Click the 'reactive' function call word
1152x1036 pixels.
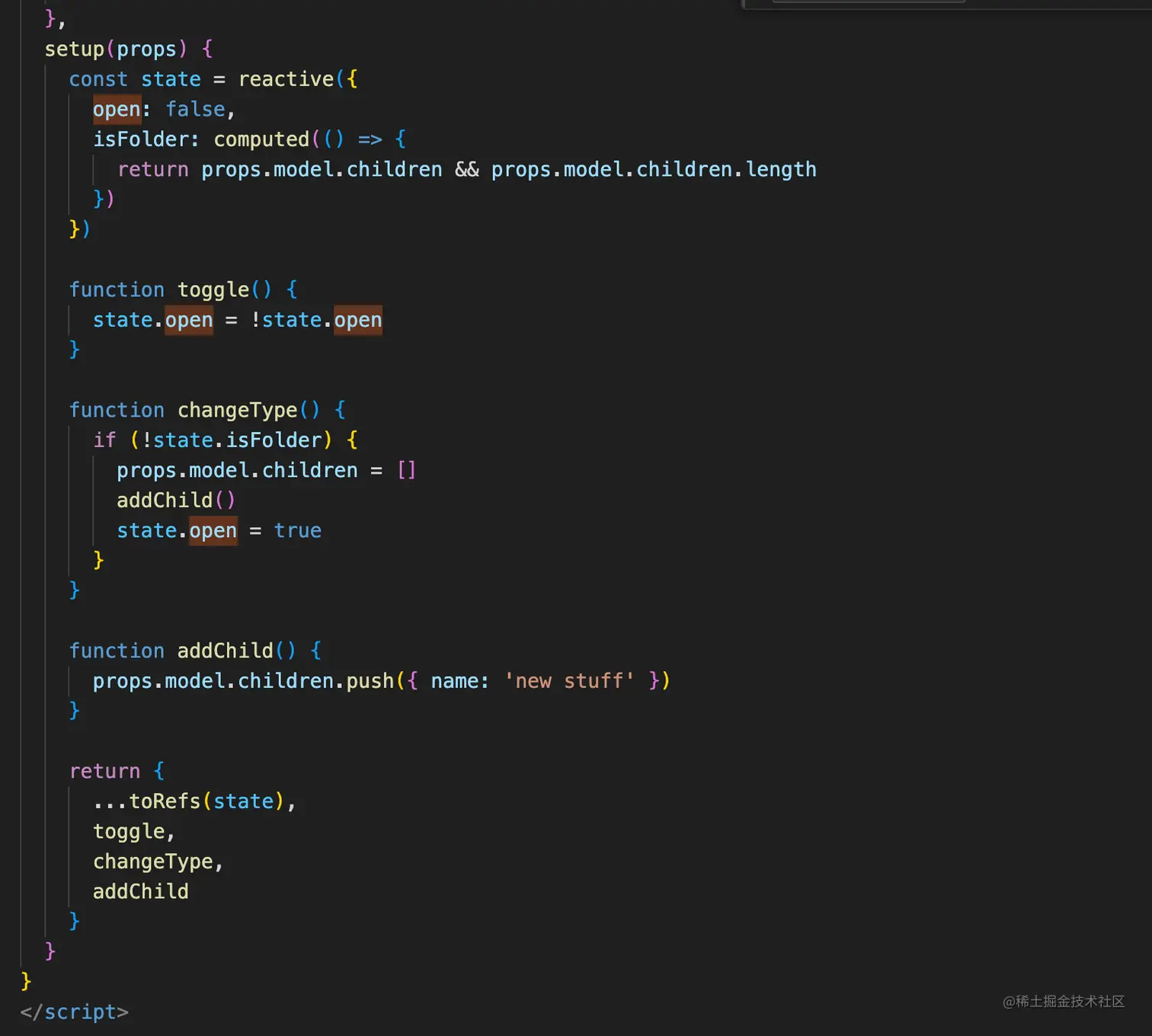(x=286, y=79)
